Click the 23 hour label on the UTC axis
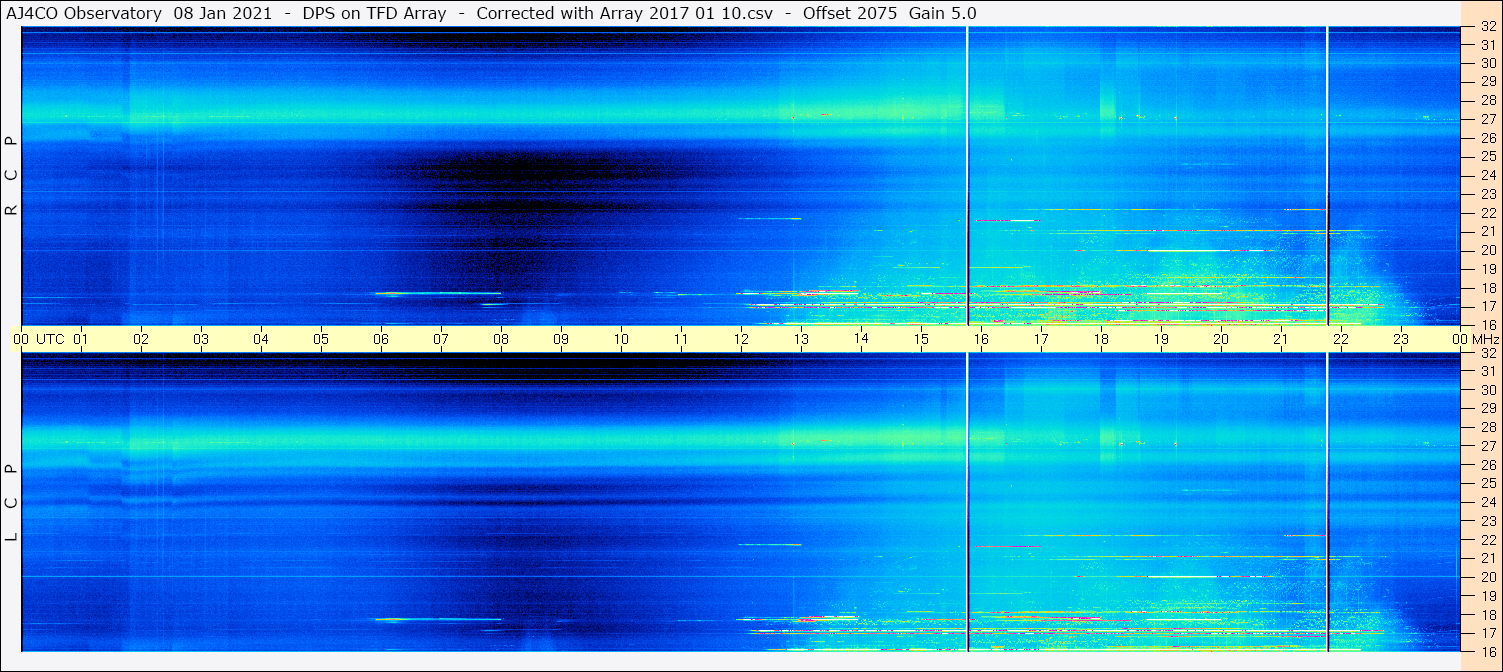The width and height of the screenshot is (1503, 672). pos(1401,339)
